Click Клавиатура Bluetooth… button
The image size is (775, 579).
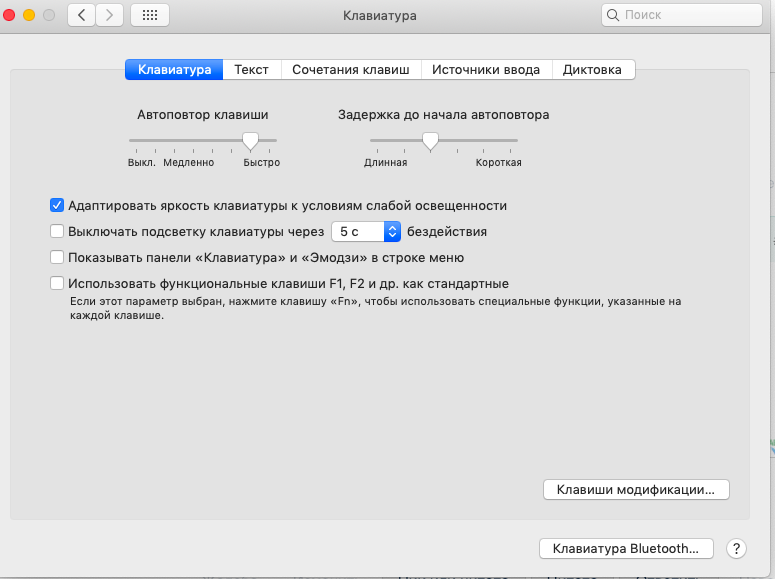(626, 548)
